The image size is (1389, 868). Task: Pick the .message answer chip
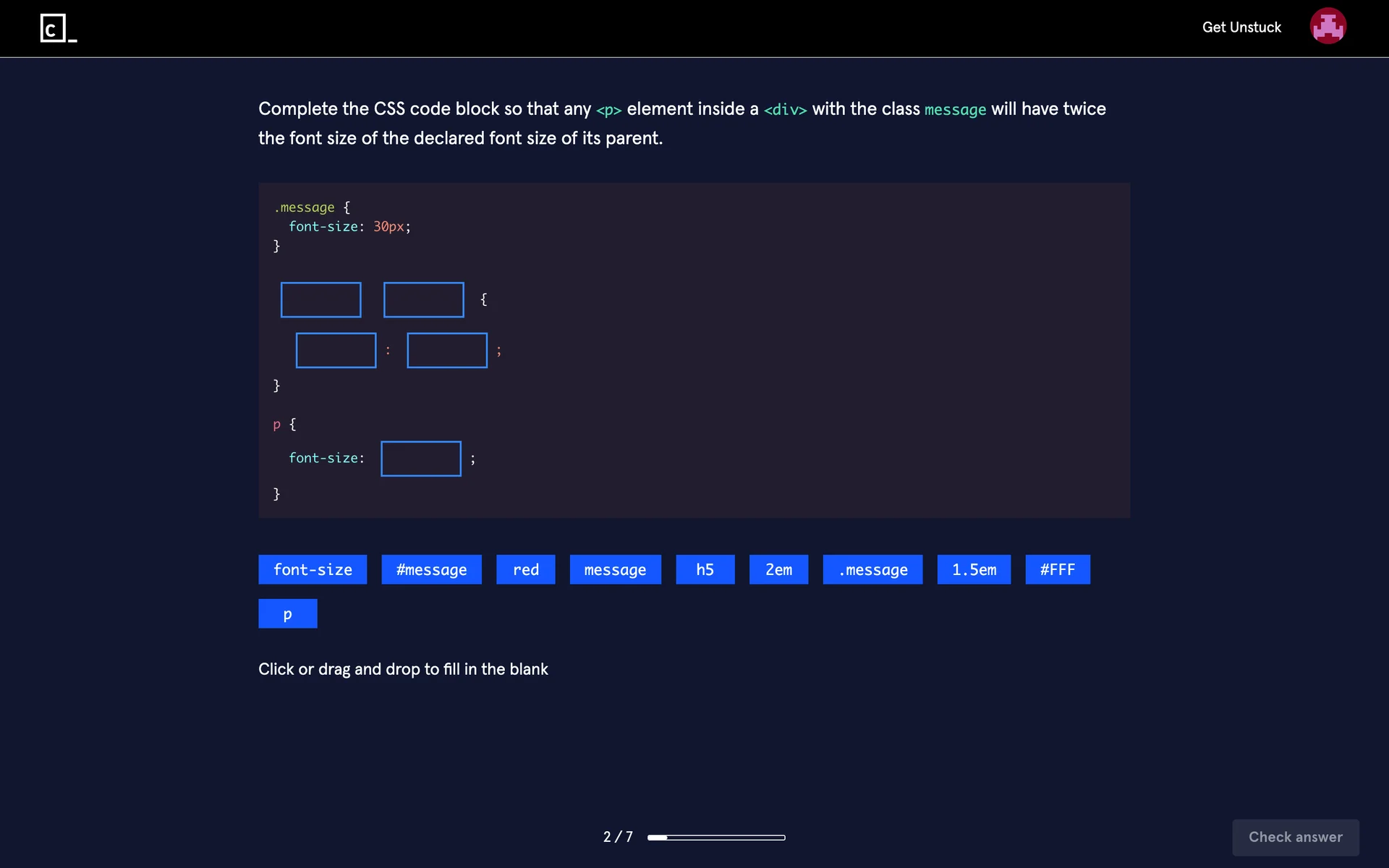coord(872,569)
